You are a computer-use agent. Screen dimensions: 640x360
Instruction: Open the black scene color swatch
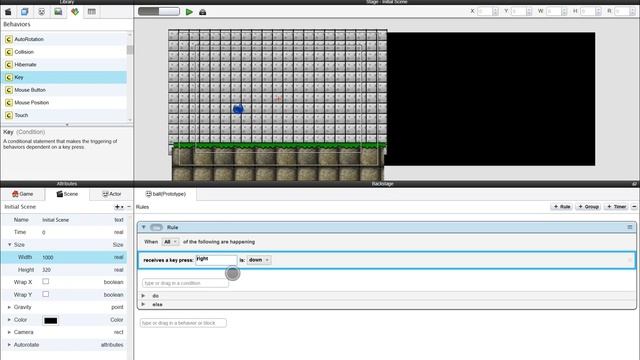[51, 320]
